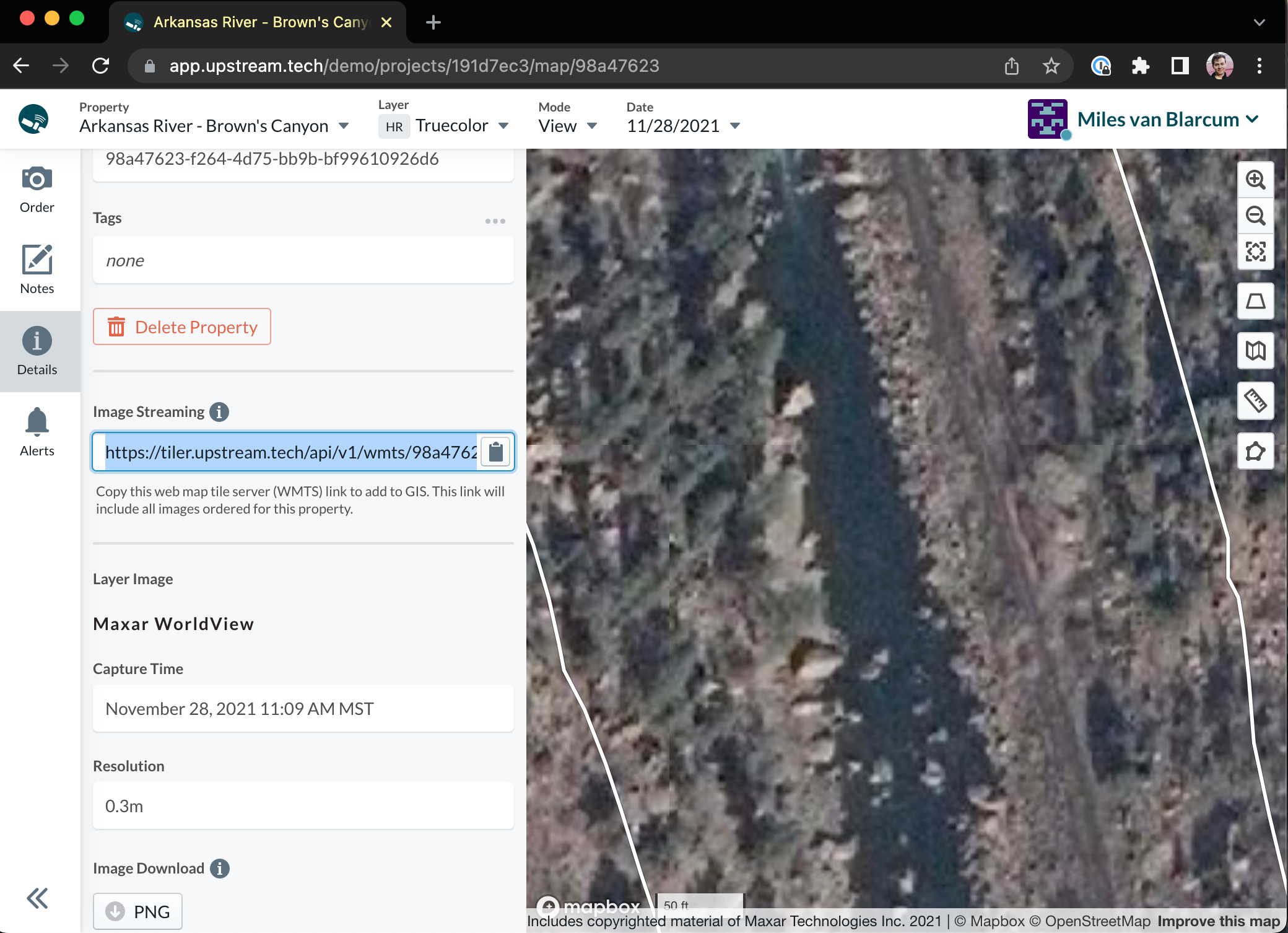Select the polygon draw tool

point(1255,451)
